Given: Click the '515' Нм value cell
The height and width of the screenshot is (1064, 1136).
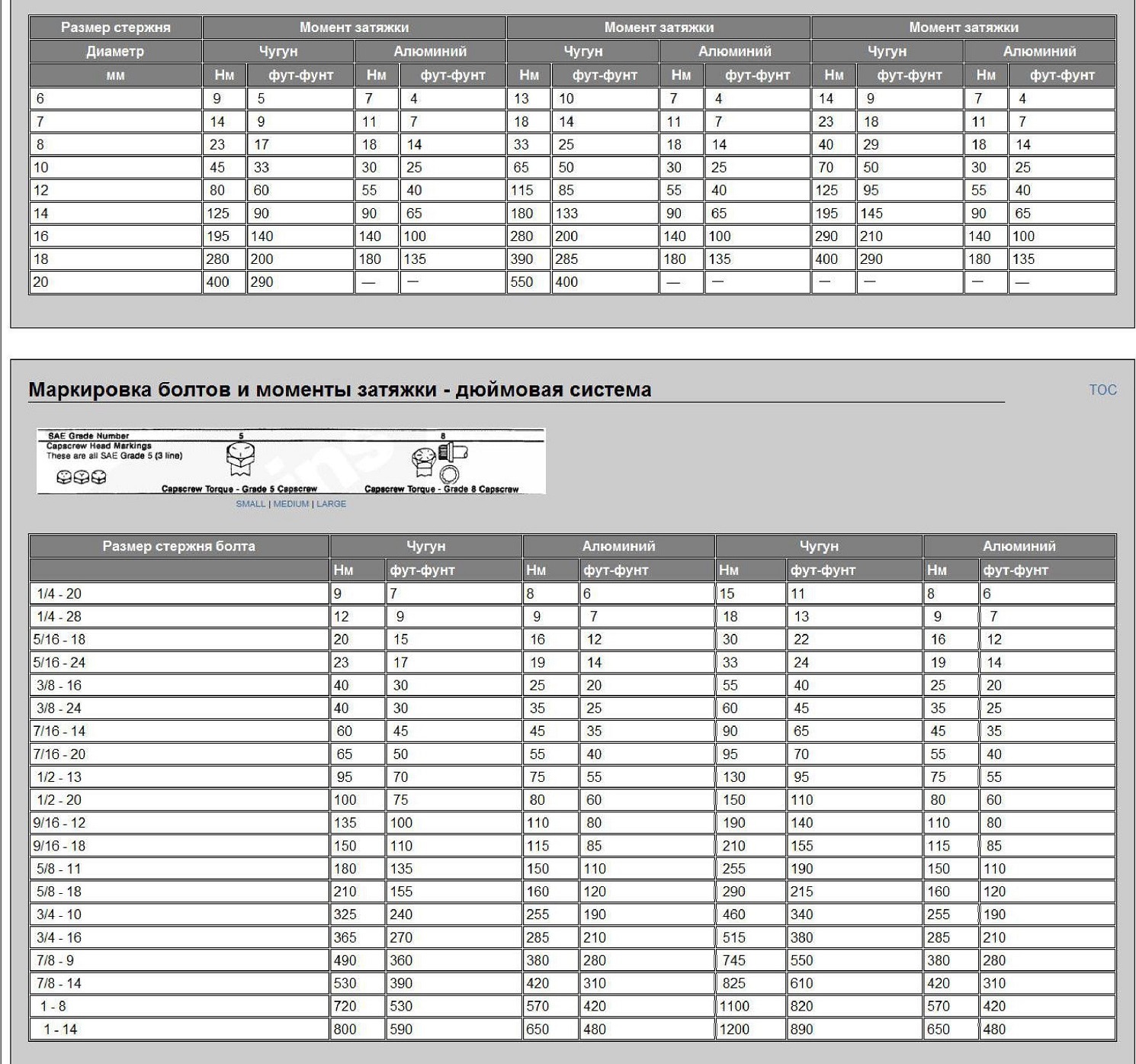Looking at the screenshot, I should tap(751, 937).
